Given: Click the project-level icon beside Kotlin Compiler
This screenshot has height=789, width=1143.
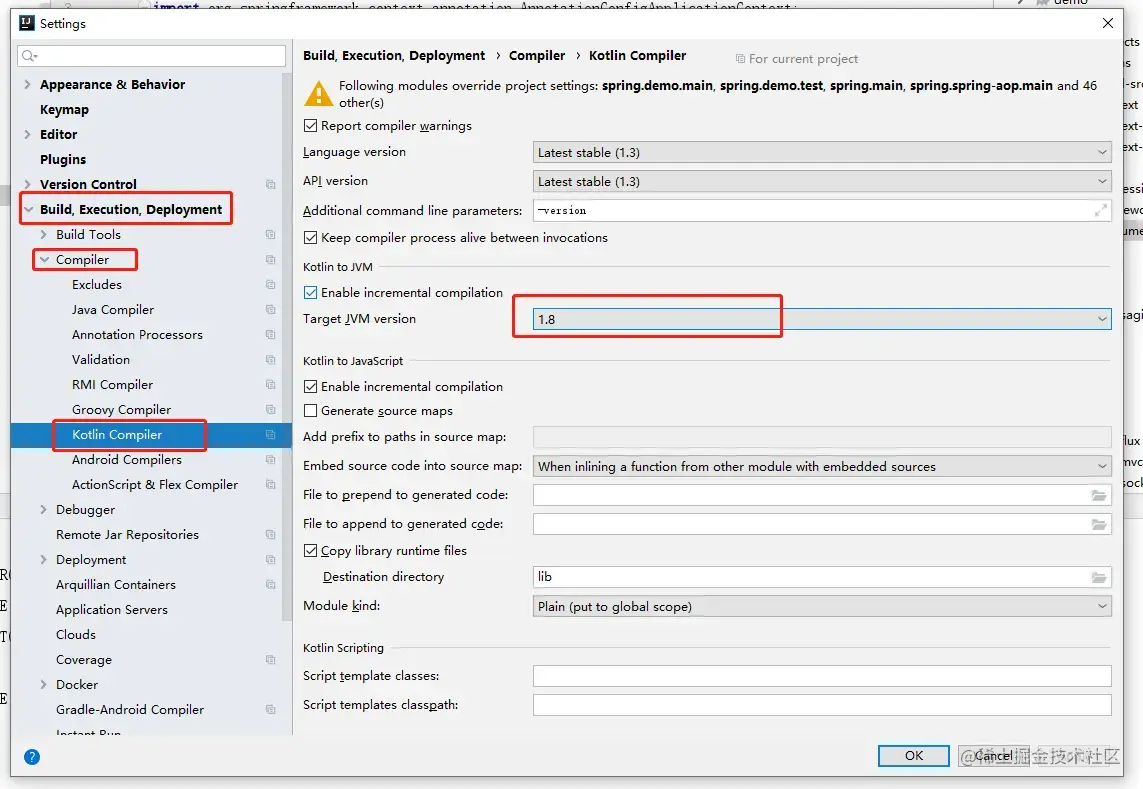Looking at the screenshot, I should [270, 435].
